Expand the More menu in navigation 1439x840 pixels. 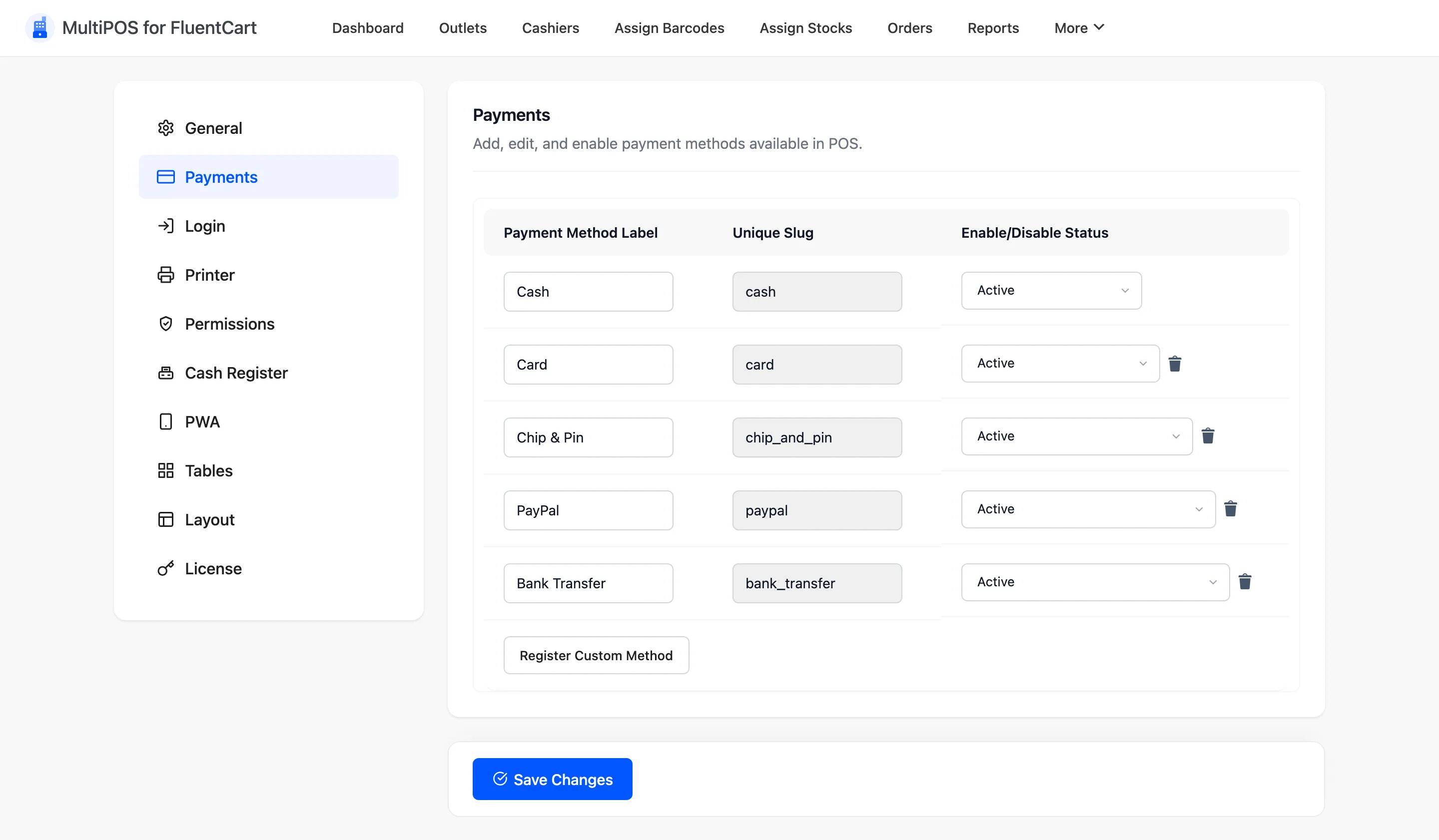pos(1079,28)
